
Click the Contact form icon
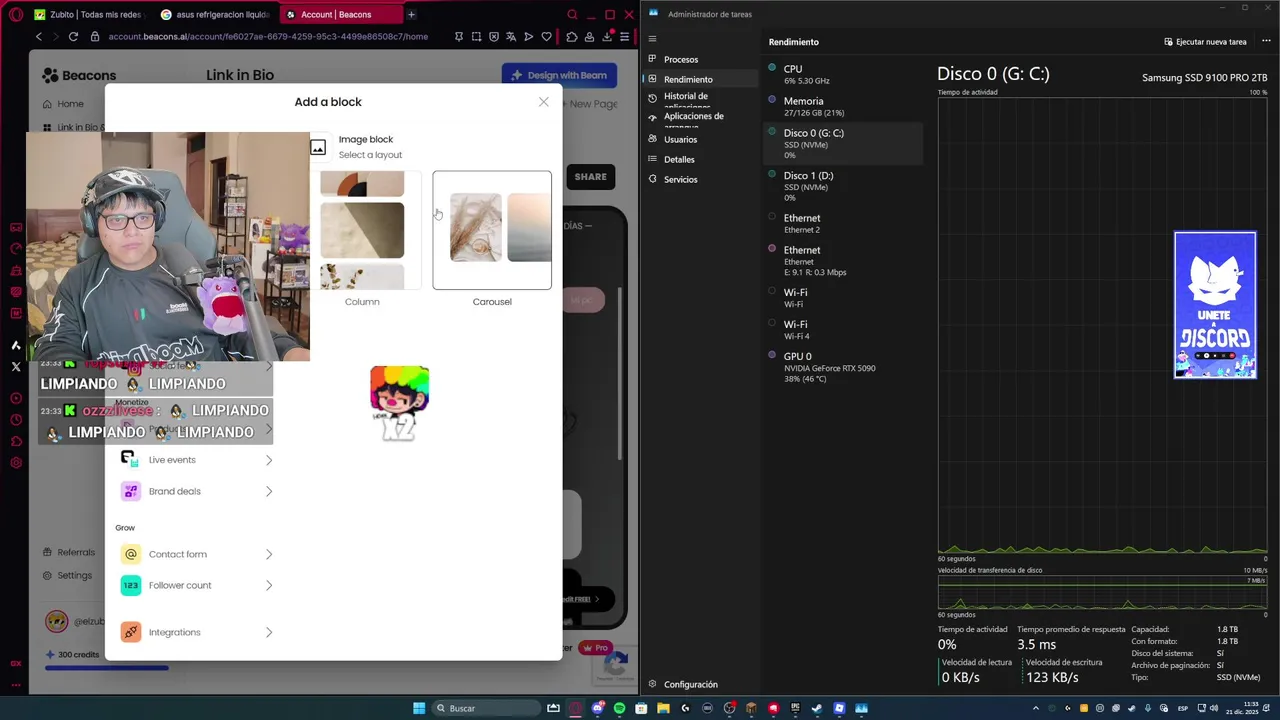pos(130,554)
